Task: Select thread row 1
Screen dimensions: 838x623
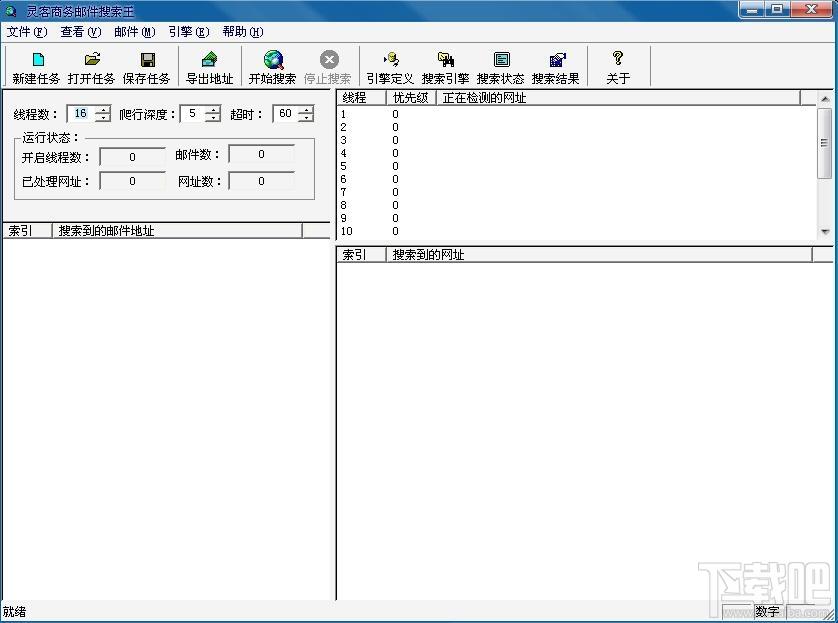Action: [577, 114]
